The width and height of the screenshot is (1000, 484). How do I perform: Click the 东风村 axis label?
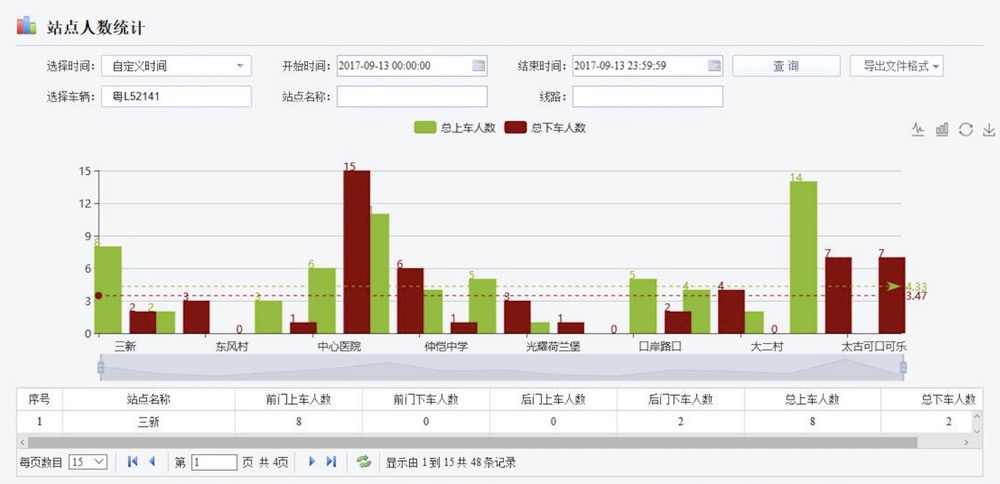[231, 347]
